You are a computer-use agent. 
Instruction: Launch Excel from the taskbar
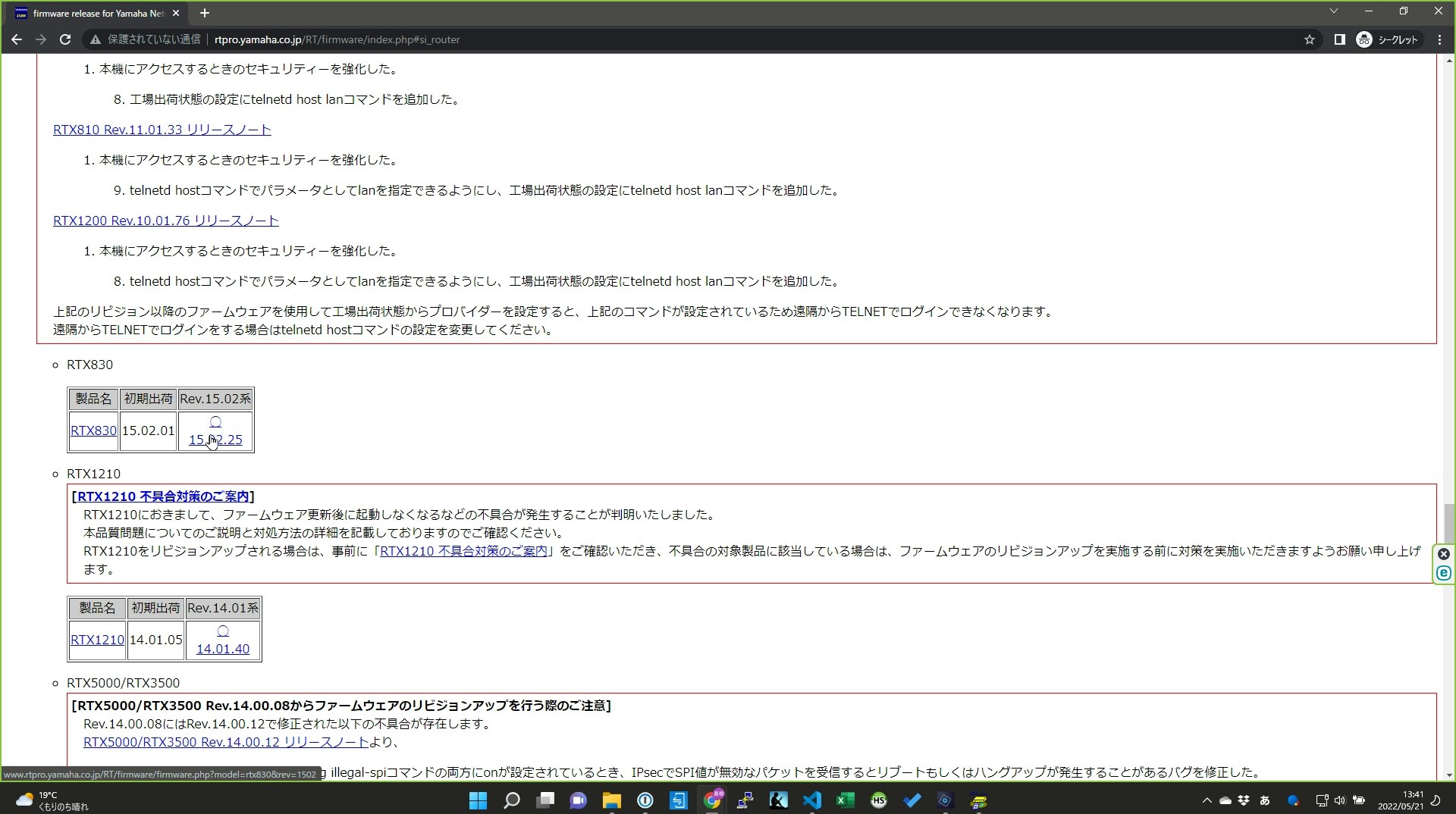[845, 800]
